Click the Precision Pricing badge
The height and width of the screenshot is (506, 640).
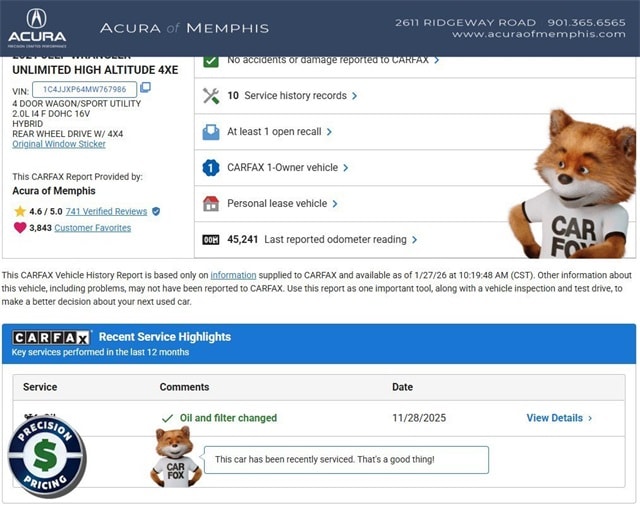46,456
